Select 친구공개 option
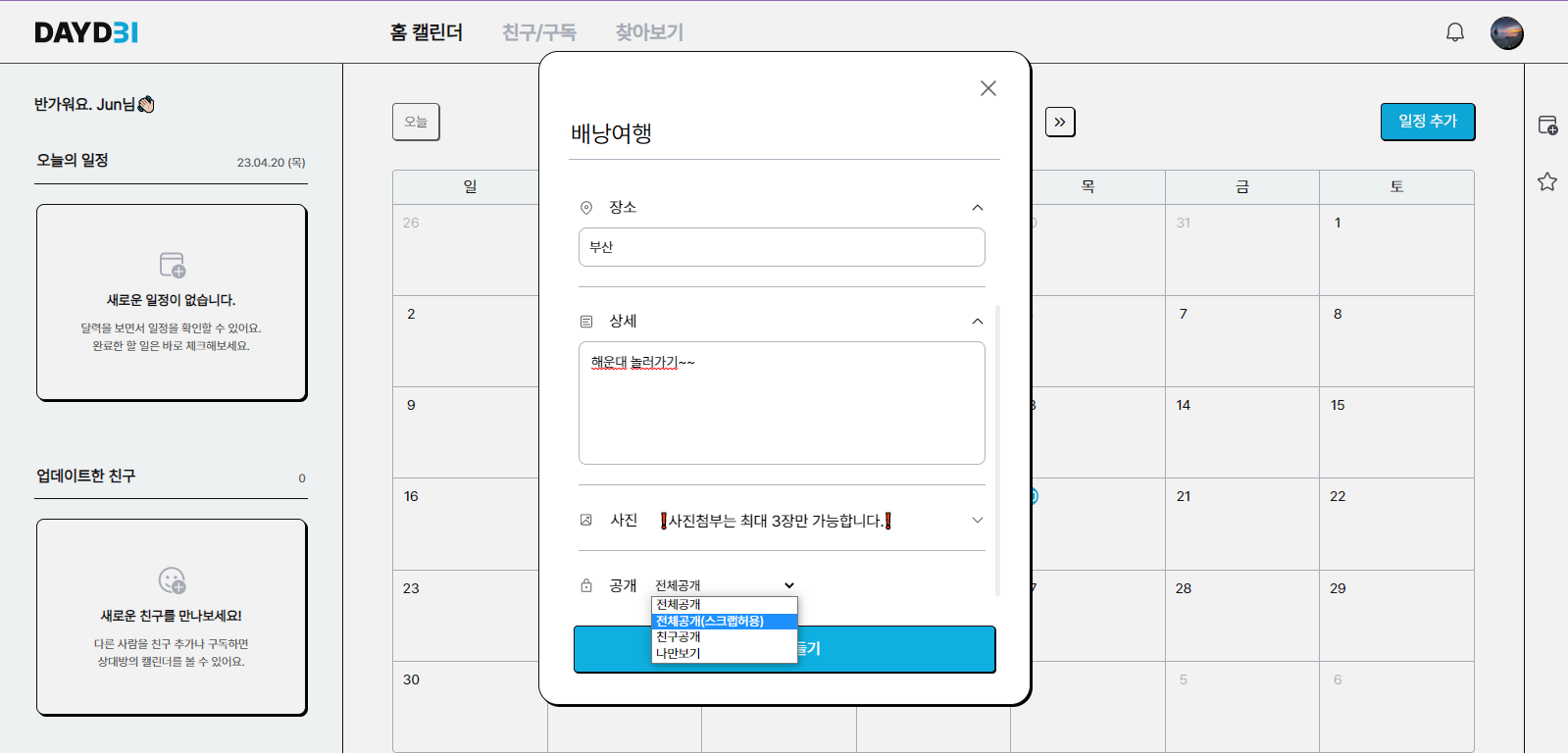 tap(725, 637)
